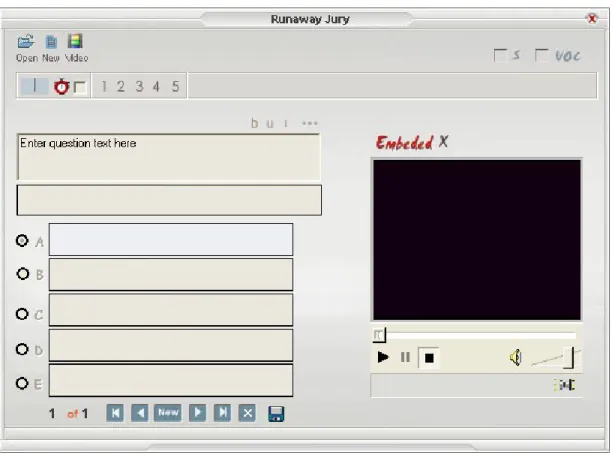The height and width of the screenshot is (455, 615).
Task: Mute audio with the speaker icon
Action: [516, 357]
